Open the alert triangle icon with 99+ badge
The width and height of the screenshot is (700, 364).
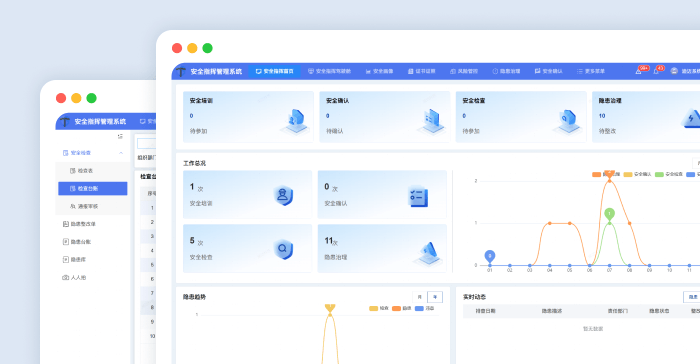pos(638,71)
